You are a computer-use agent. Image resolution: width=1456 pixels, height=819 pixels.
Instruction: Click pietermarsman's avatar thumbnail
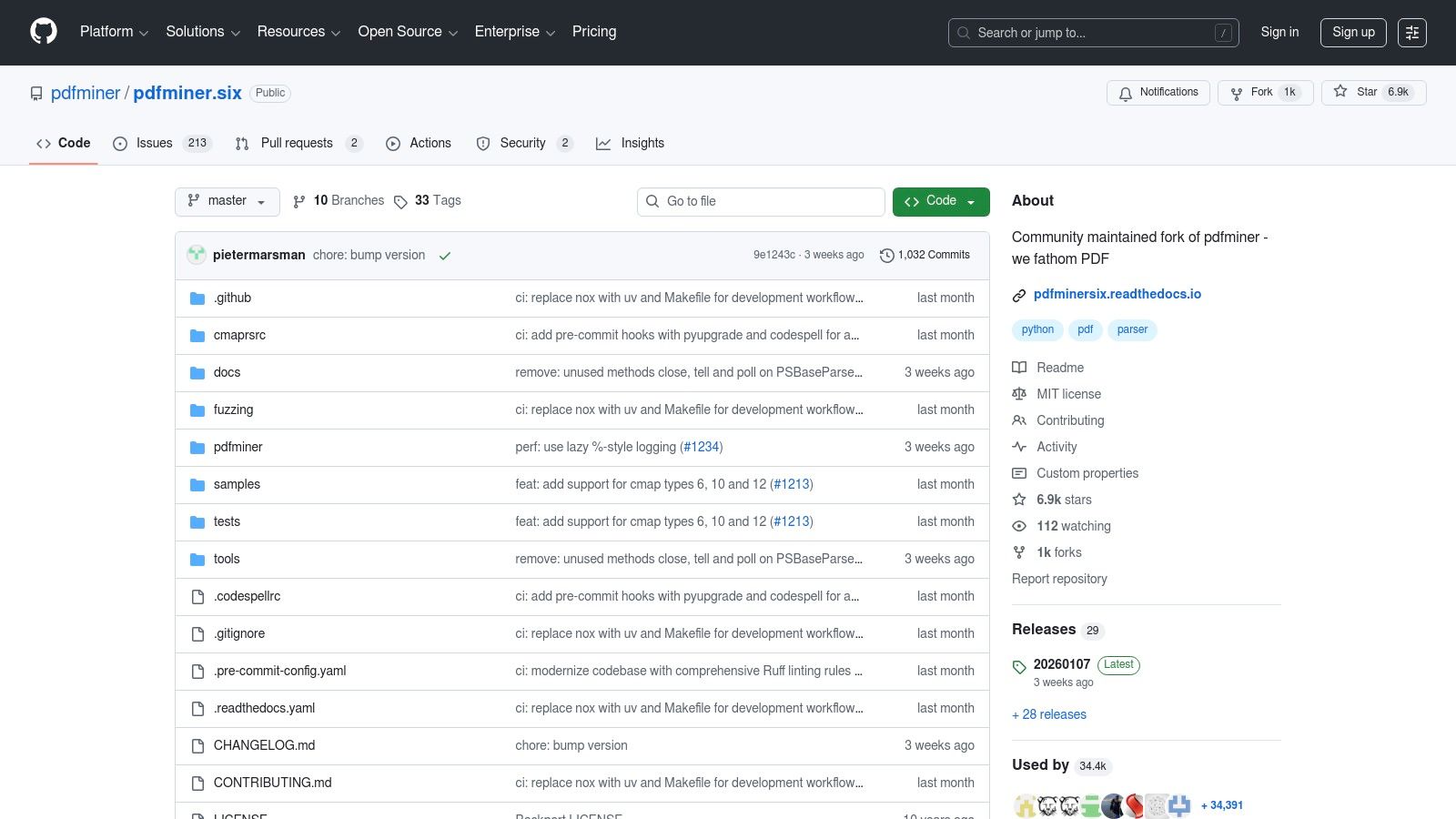point(197,256)
